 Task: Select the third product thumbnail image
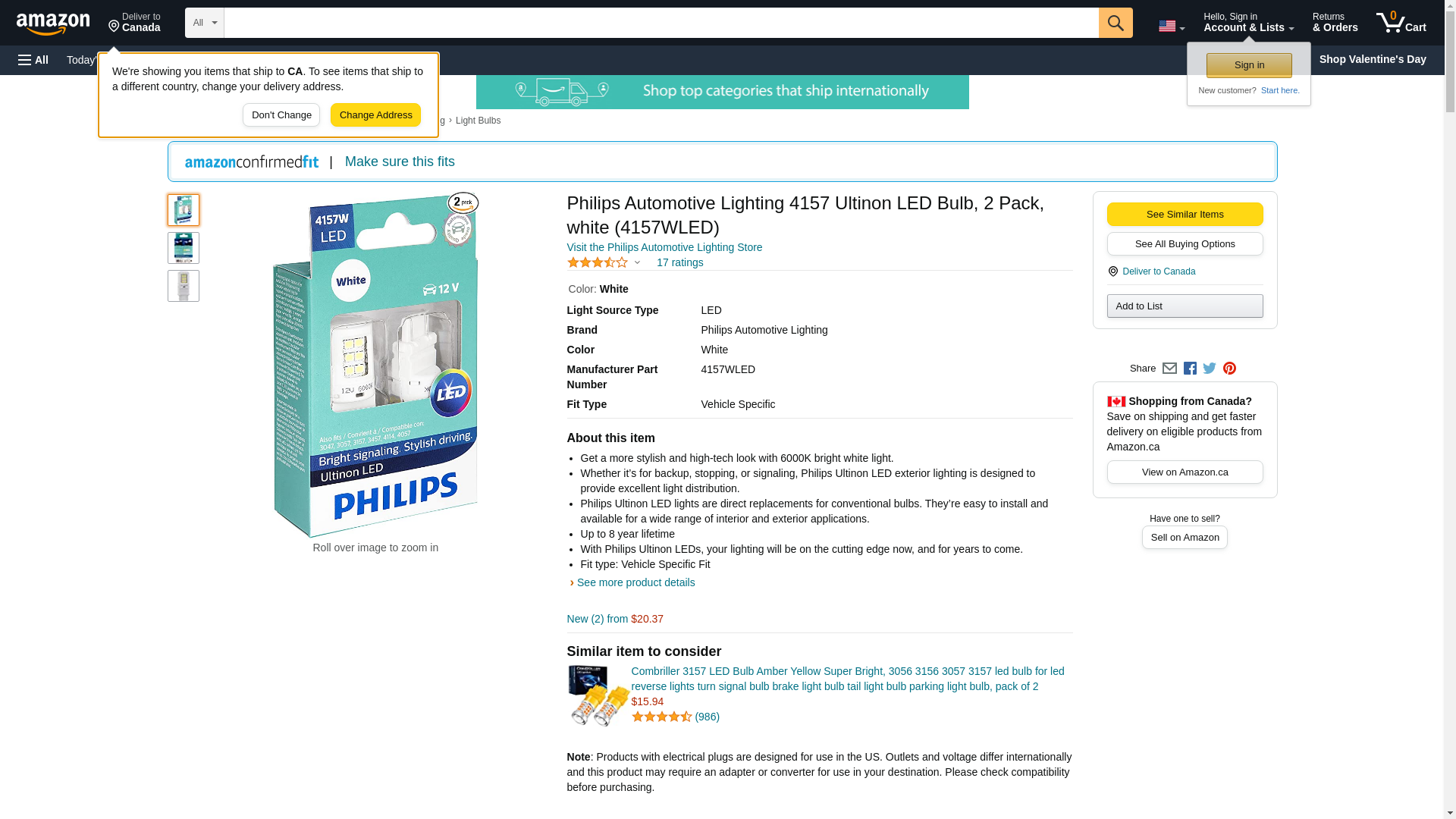(184, 286)
